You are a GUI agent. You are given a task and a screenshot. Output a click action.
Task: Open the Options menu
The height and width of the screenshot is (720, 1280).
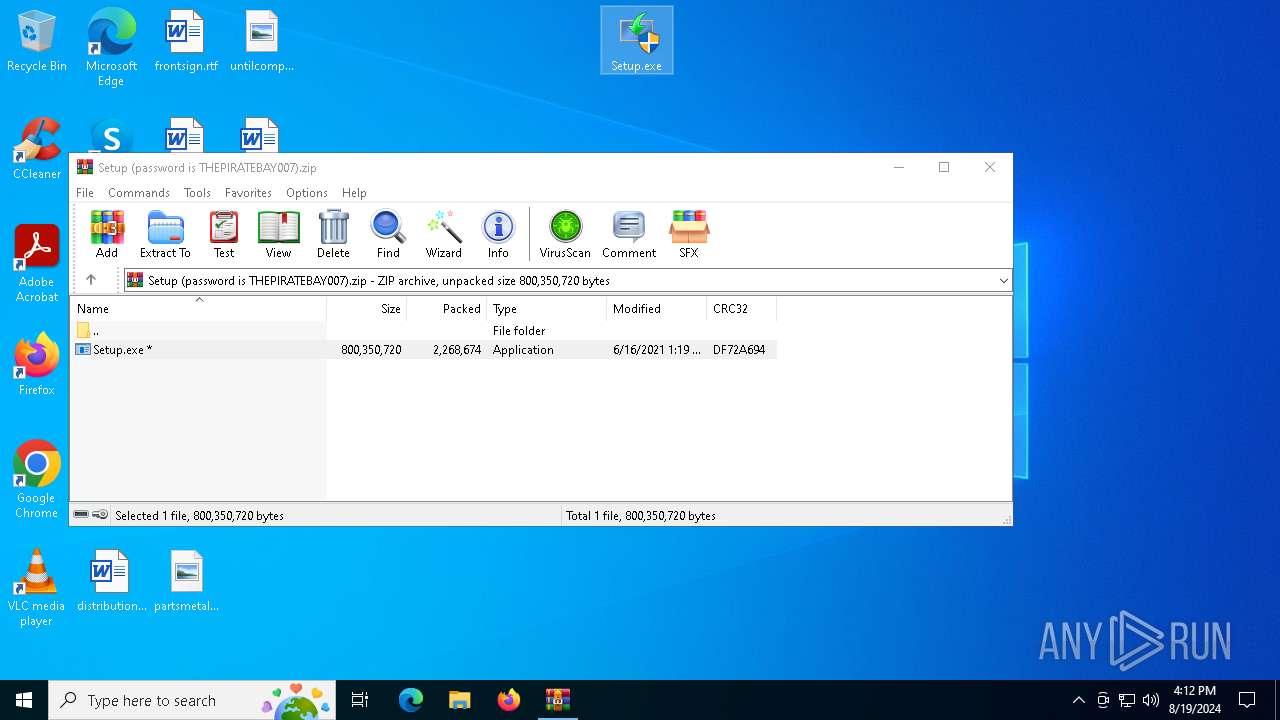(307, 193)
